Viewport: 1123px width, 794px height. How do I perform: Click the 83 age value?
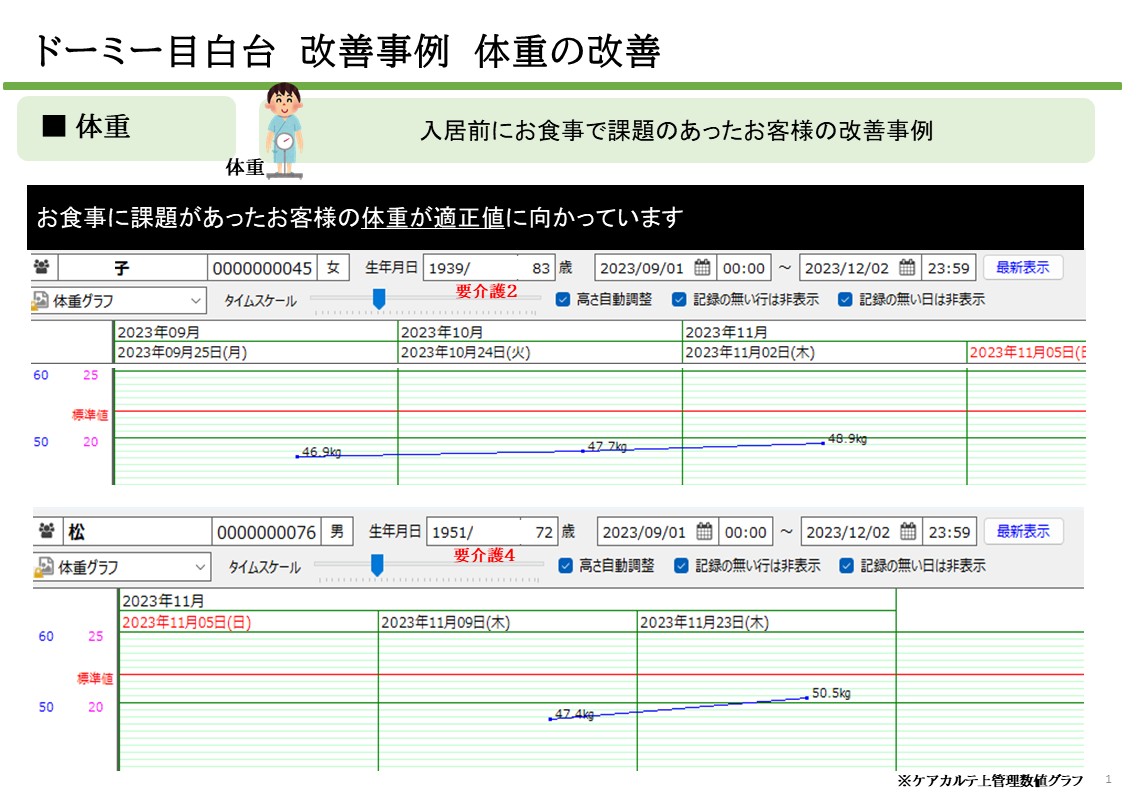coord(541,268)
